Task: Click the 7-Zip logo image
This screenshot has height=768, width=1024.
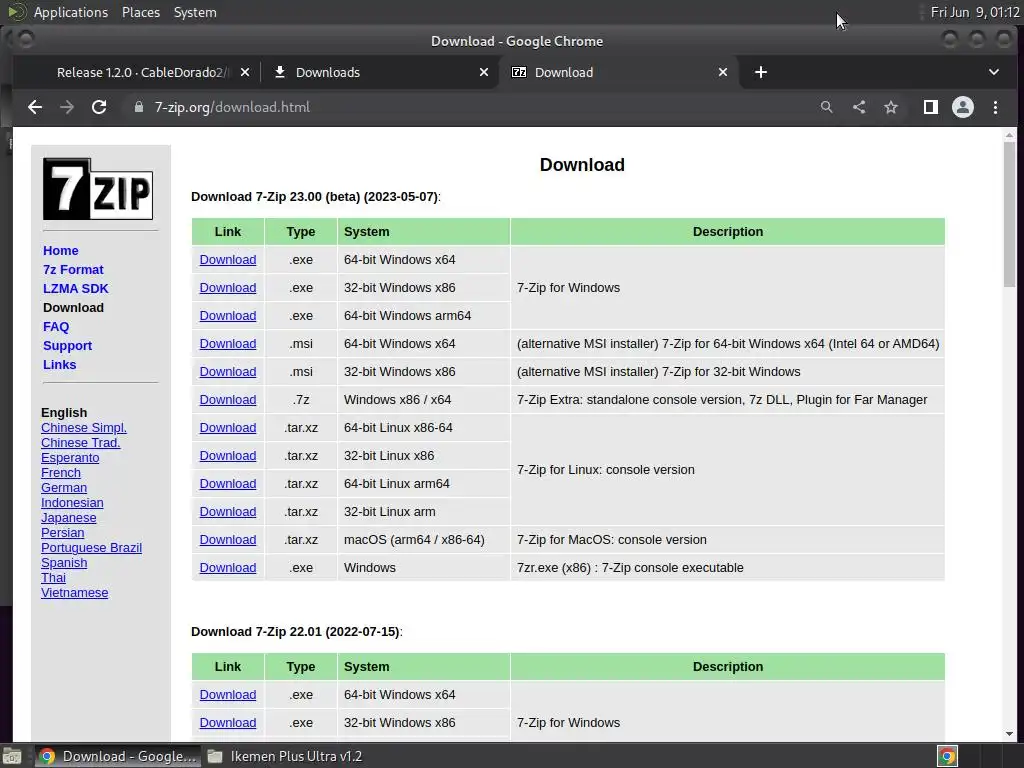Action: (x=98, y=189)
